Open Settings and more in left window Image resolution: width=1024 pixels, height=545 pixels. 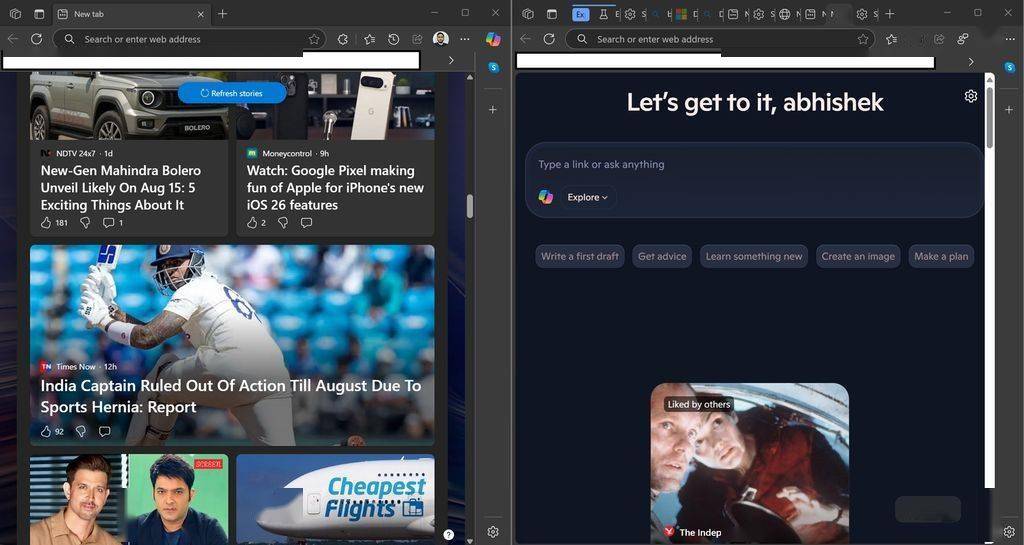(x=464, y=39)
